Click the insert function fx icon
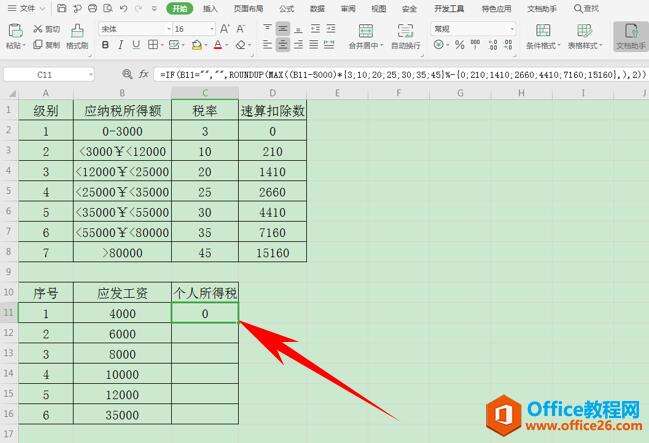This screenshot has height=443, width=649. tap(144, 74)
